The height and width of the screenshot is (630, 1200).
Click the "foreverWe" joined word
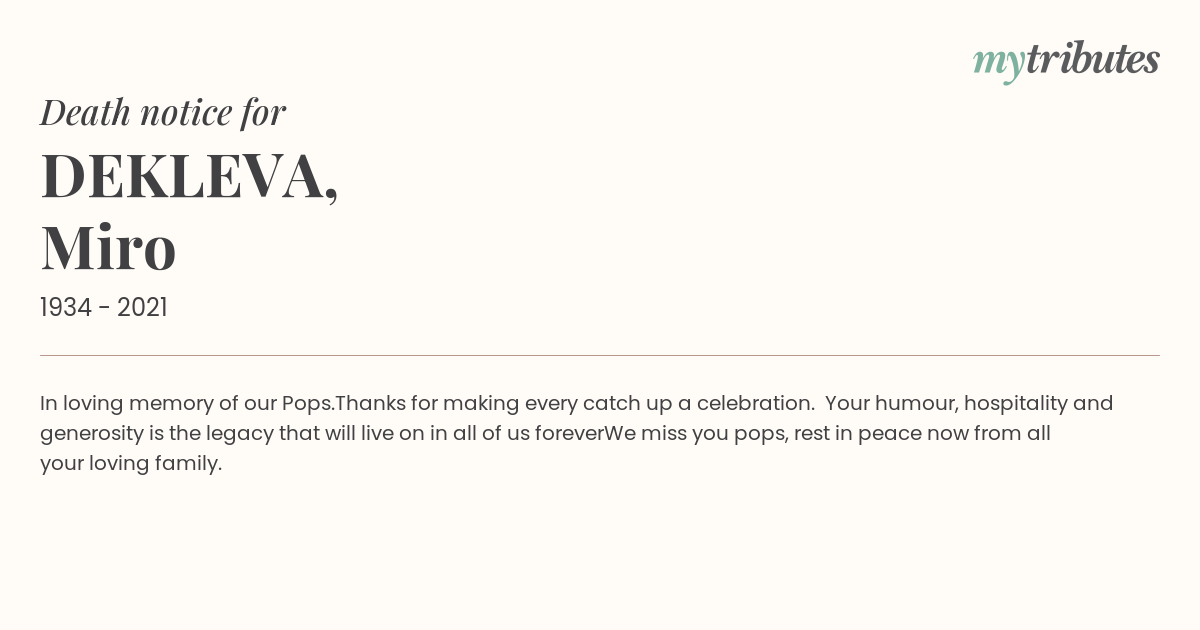click(586, 434)
